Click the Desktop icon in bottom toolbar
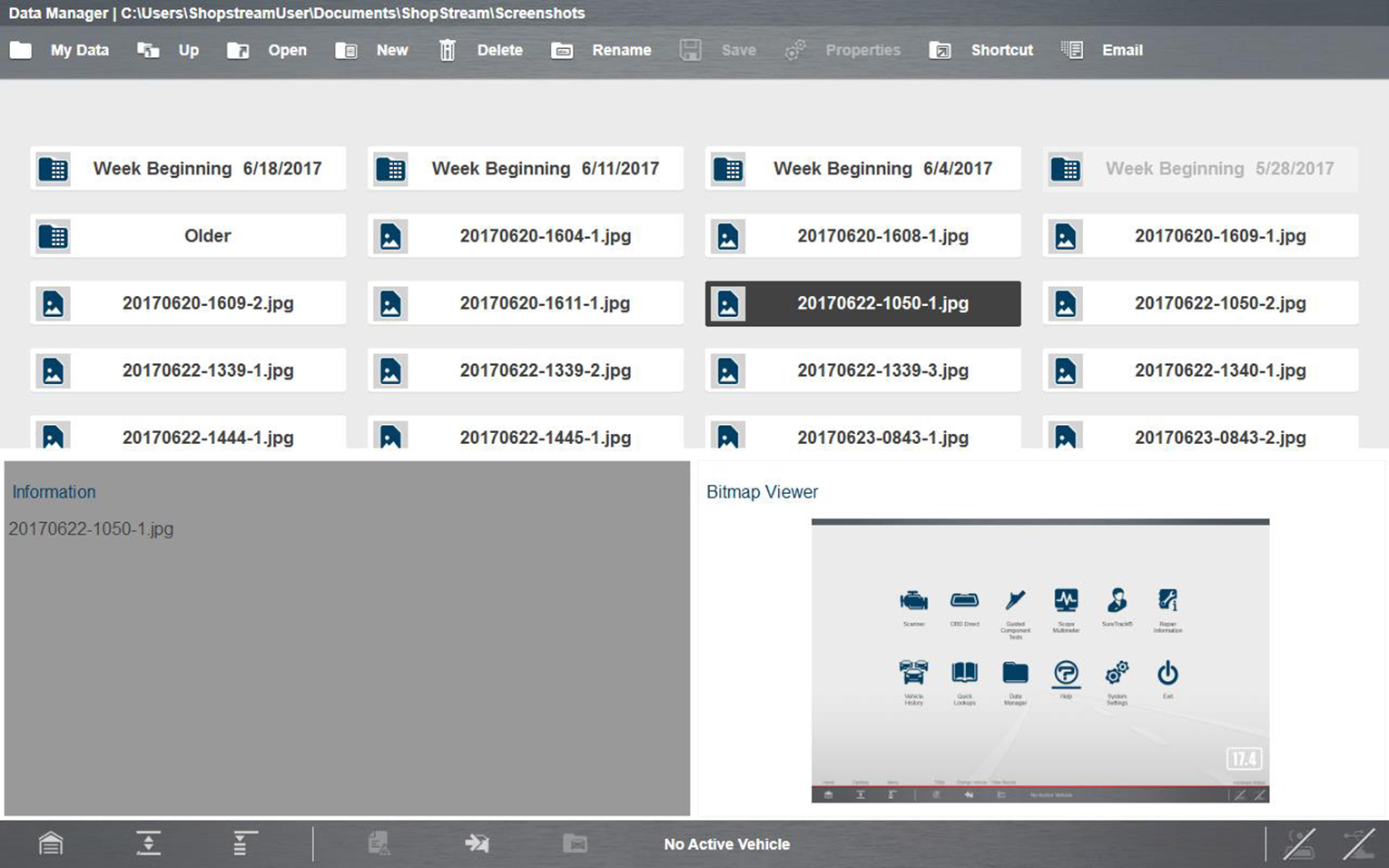The image size is (1389, 868). [x=149, y=843]
